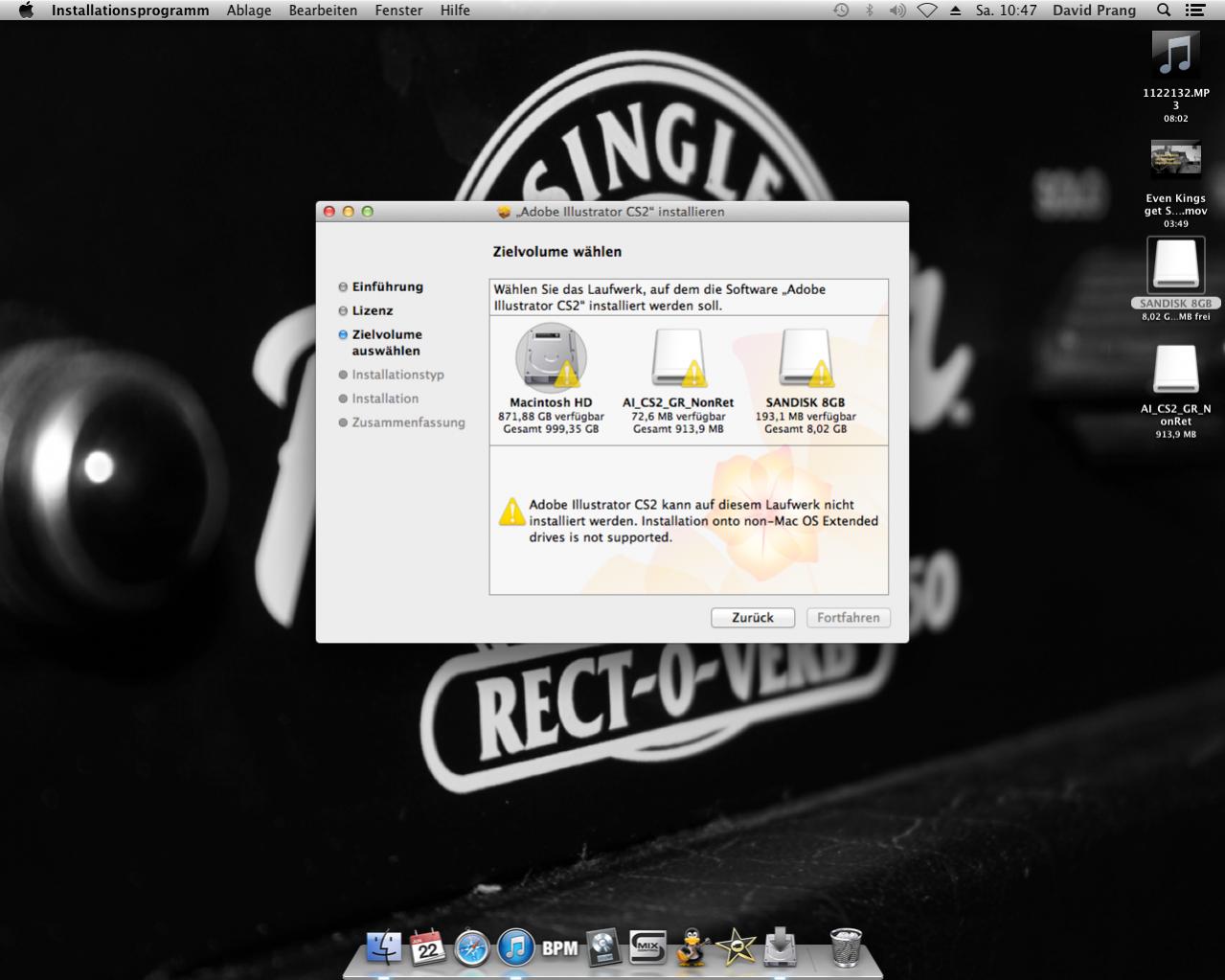
Task: Click the Zielvolume wählen heading
Action: tap(557, 252)
